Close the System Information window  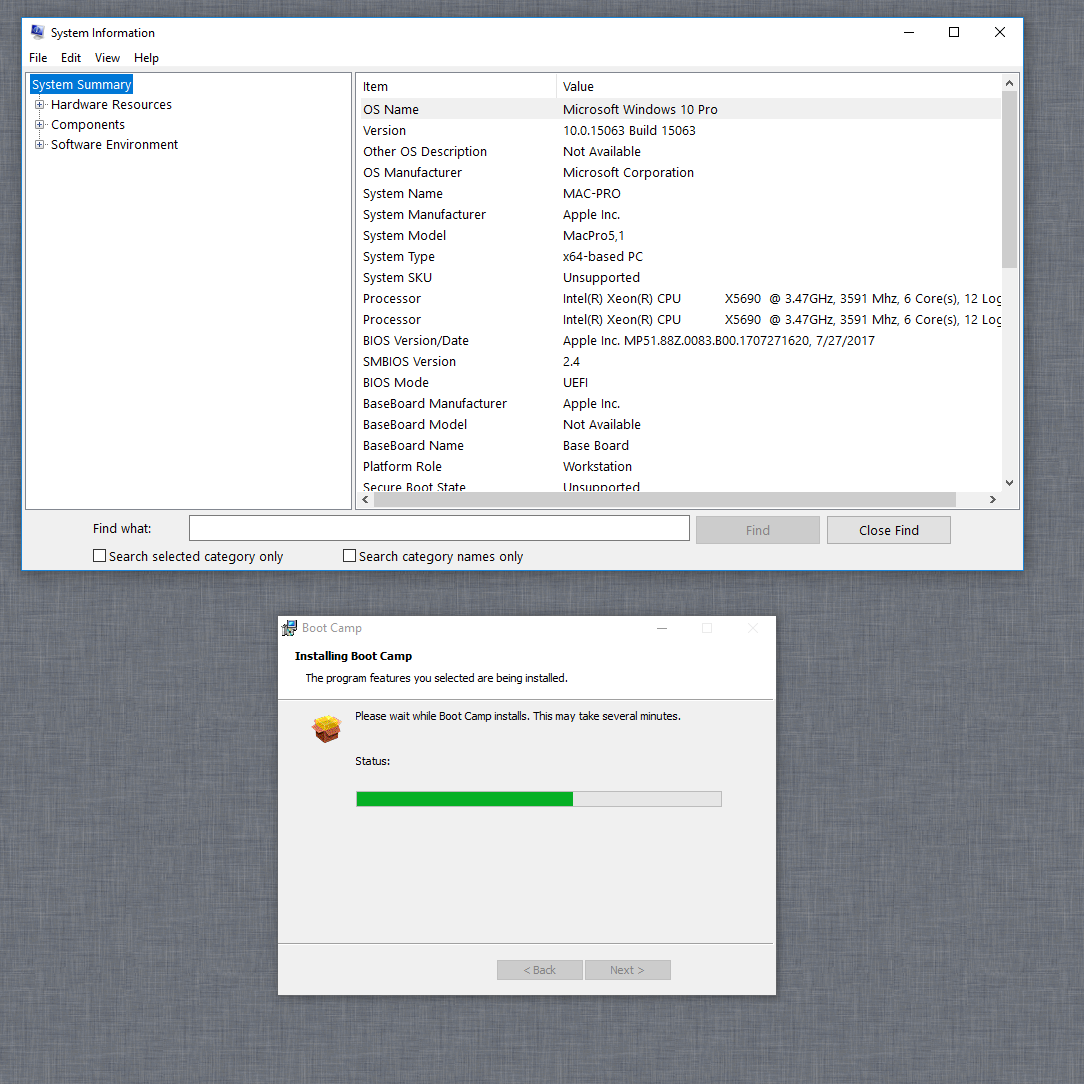[1000, 32]
